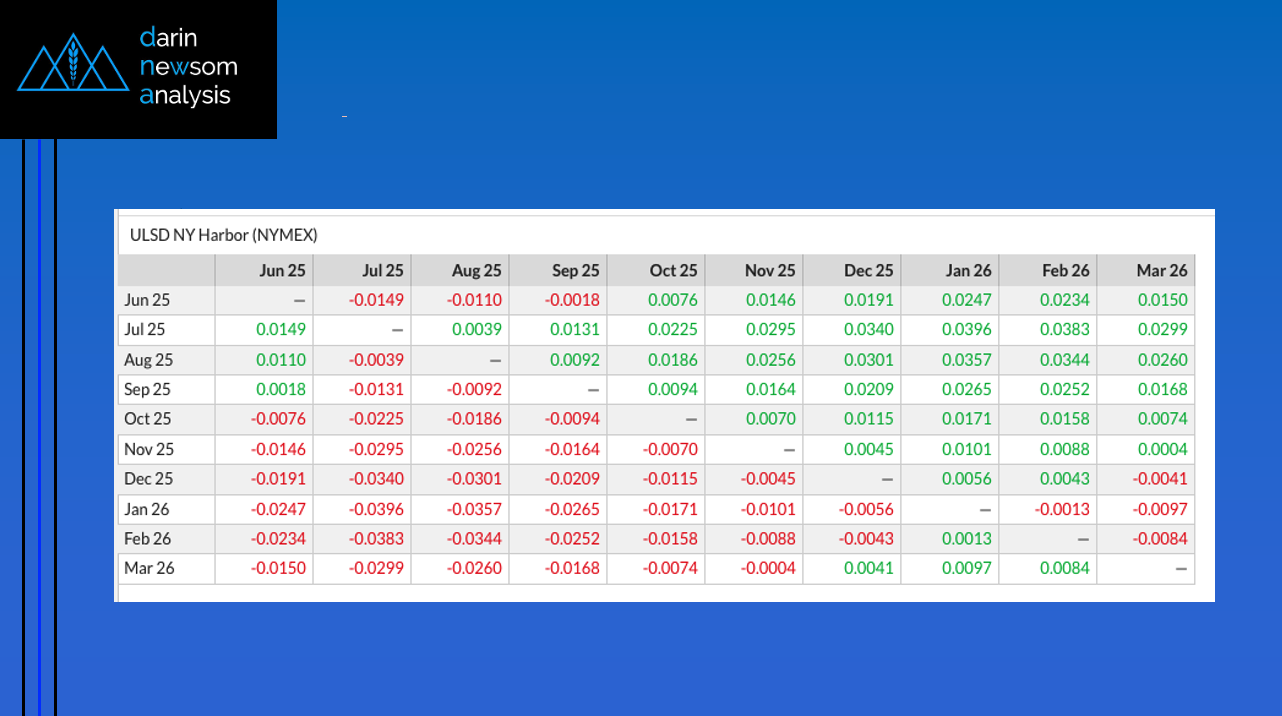Select the green 0.0039 cell in Jul 25 row
Viewport: 1282px width, 716px height.
coord(478,330)
